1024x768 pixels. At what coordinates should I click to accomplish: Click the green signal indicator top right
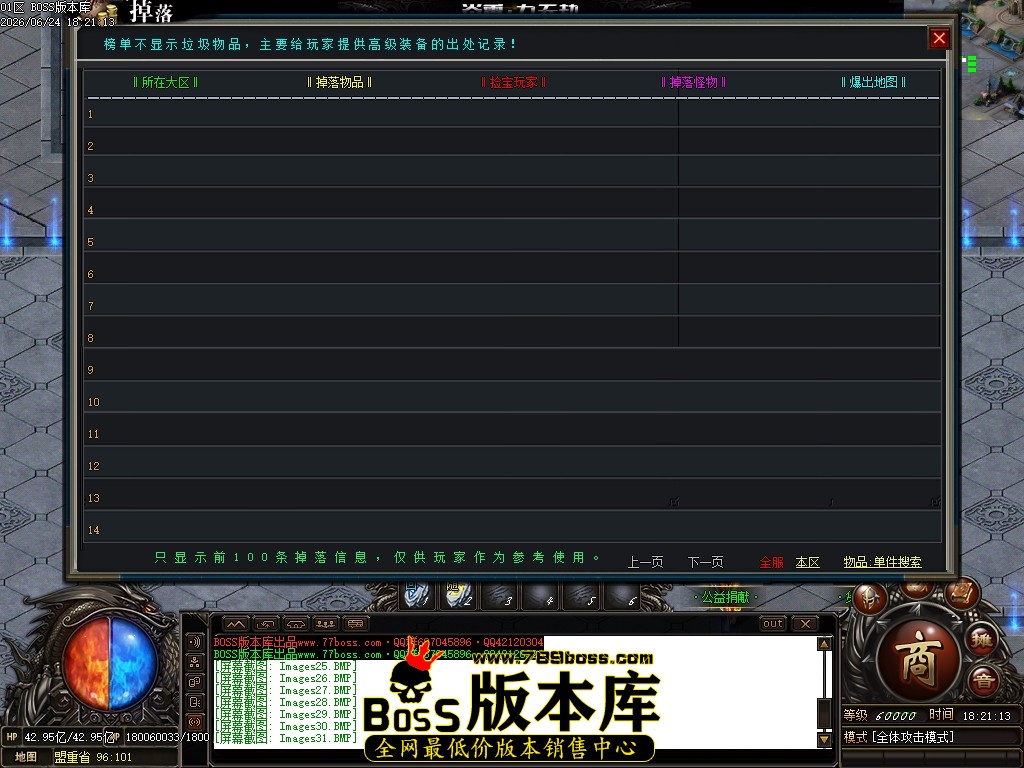click(972, 63)
